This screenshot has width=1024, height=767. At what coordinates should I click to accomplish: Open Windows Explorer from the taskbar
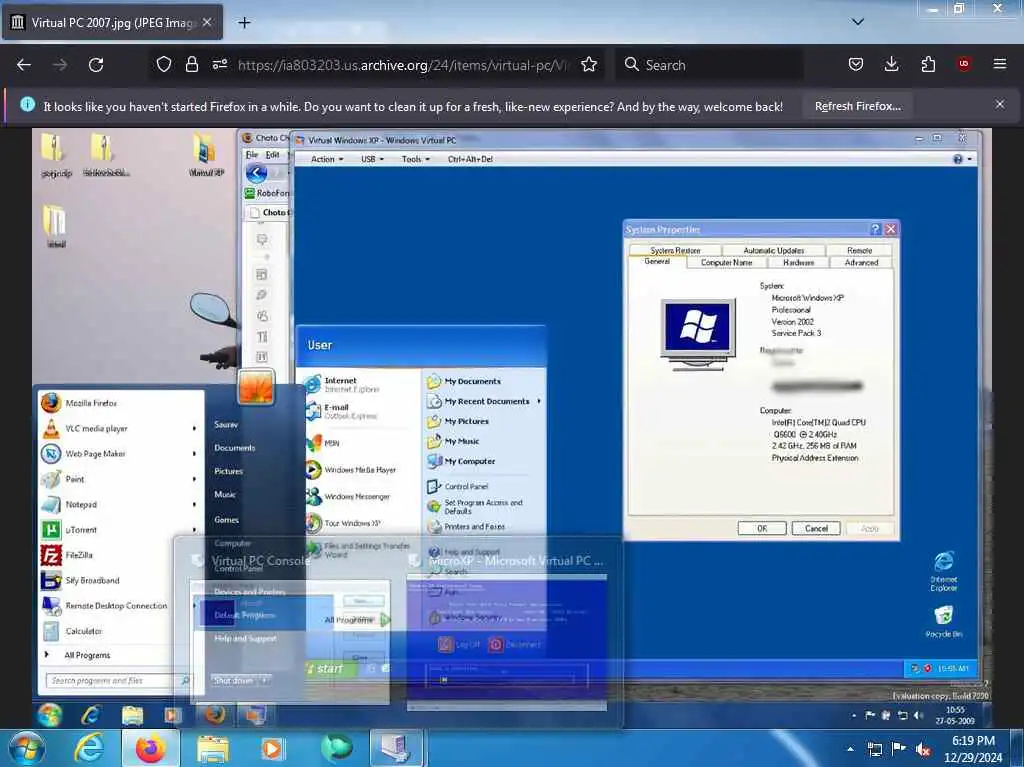pos(213,748)
